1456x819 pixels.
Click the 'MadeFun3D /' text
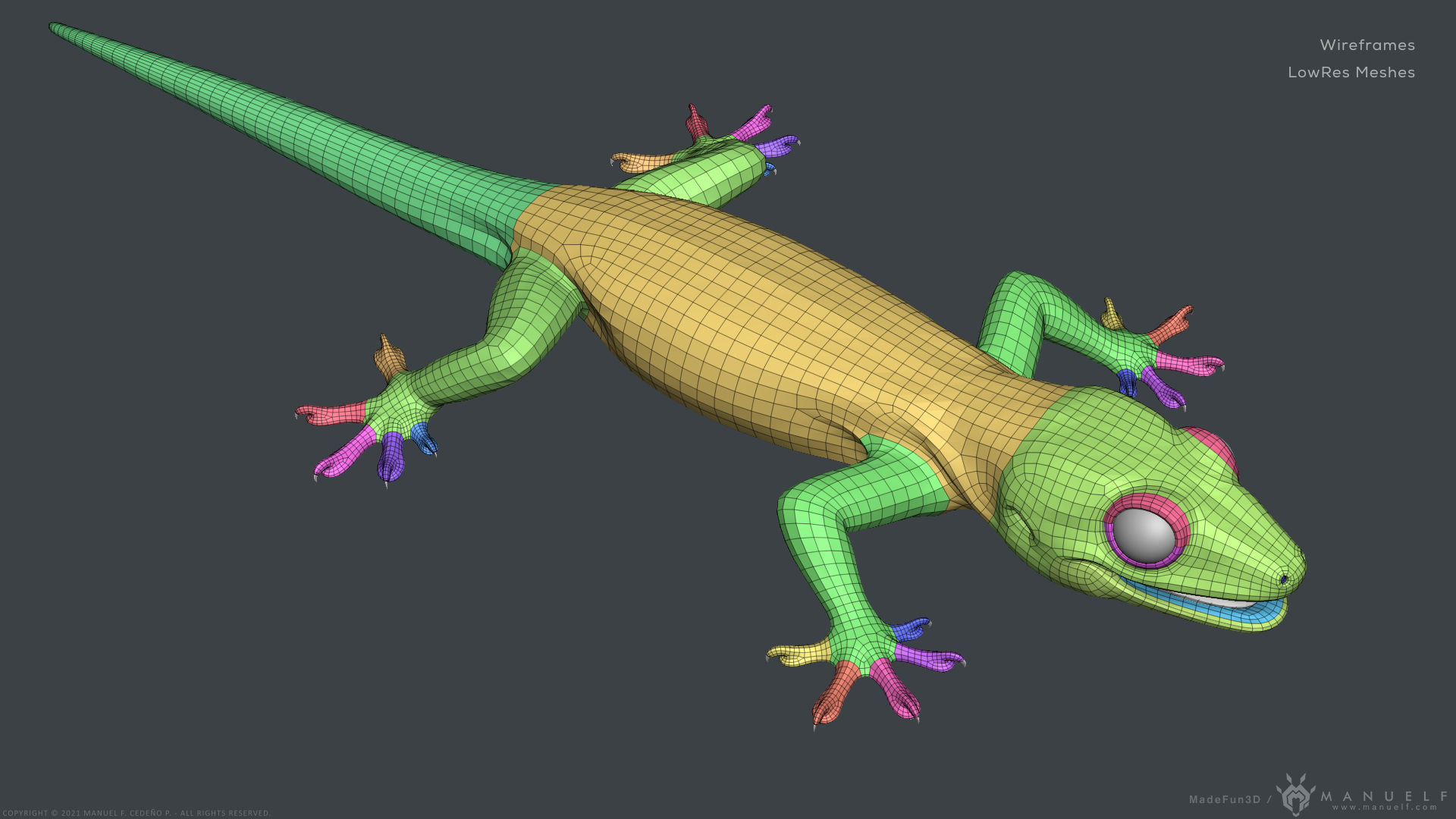coord(1229,799)
